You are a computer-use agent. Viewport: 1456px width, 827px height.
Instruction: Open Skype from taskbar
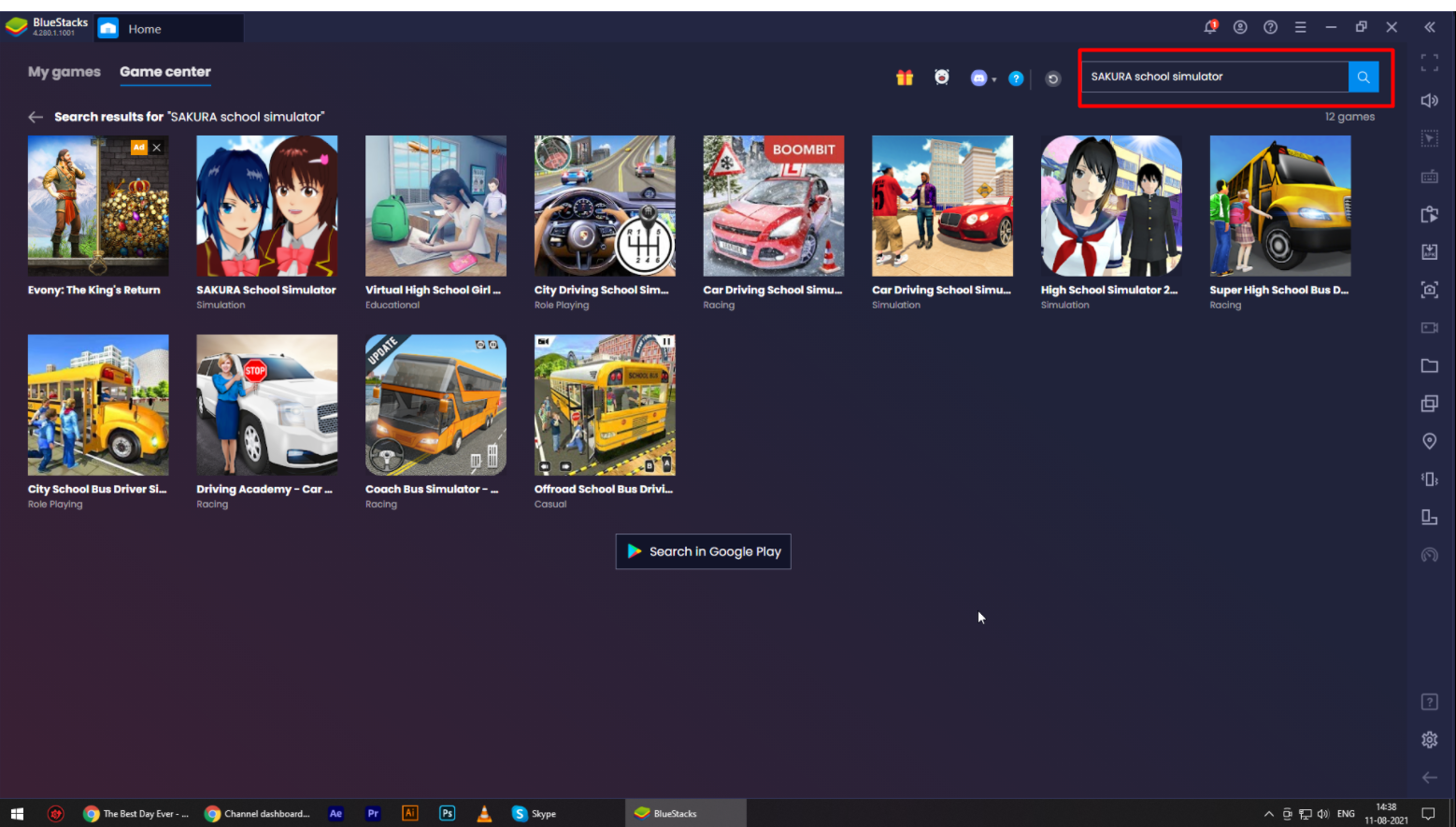click(x=535, y=814)
